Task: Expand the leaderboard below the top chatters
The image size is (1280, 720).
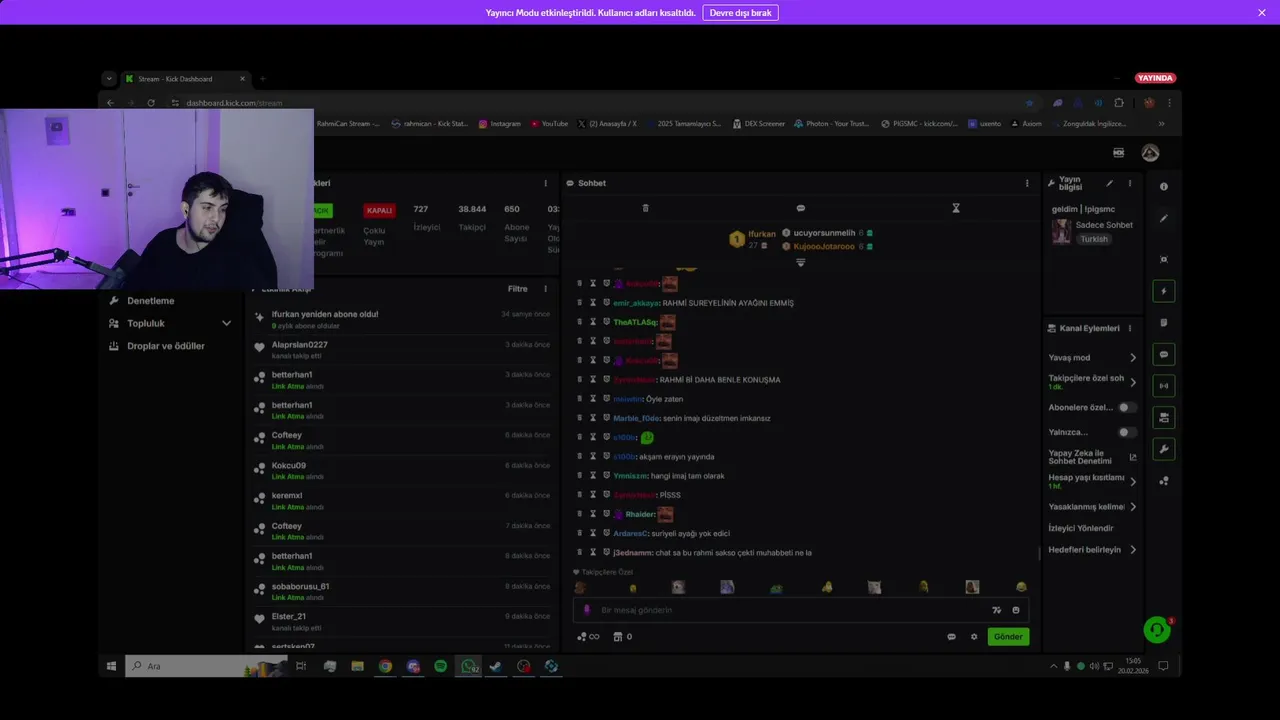Action: tap(800, 263)
